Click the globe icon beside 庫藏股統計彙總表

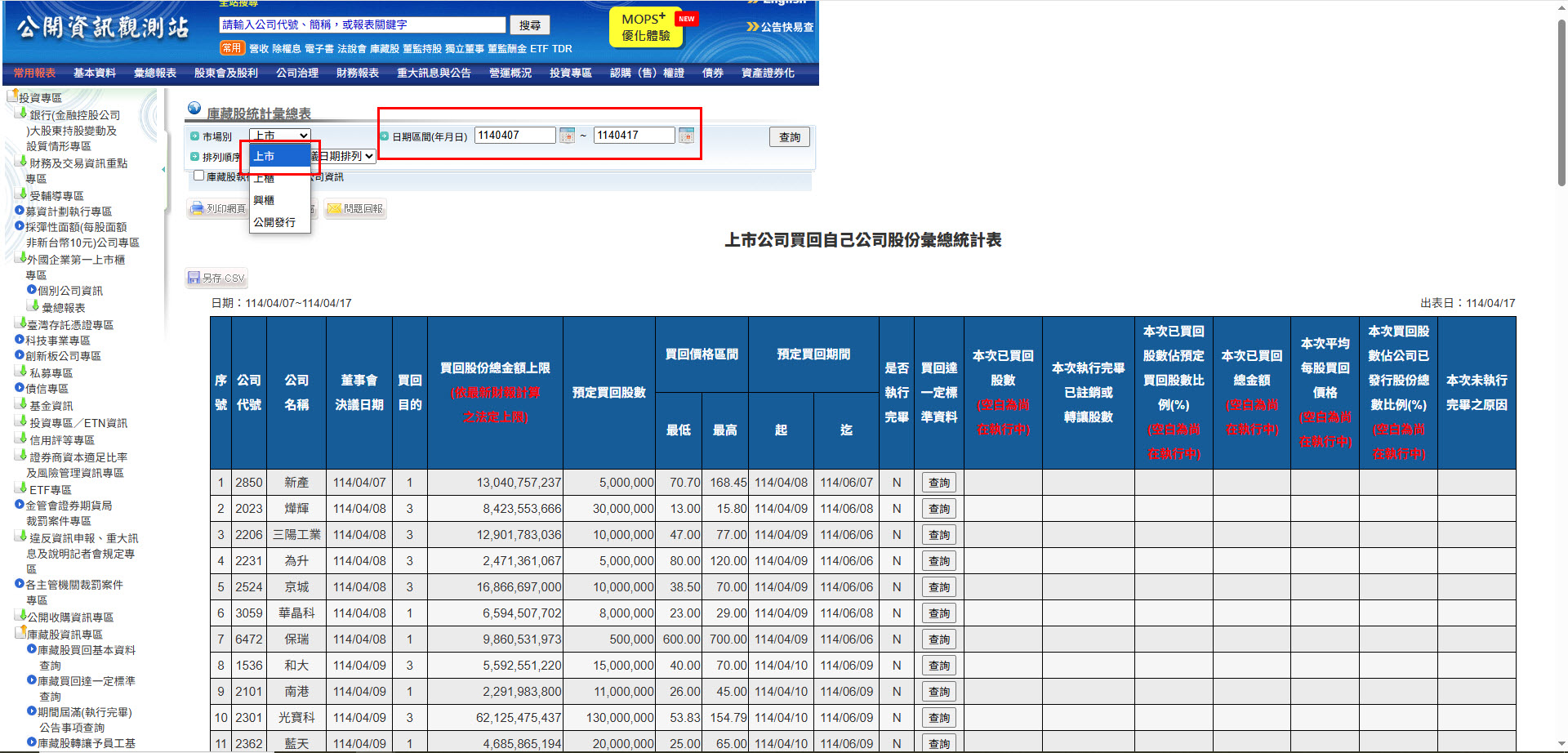pyautogui.click(x=194, y=108)
